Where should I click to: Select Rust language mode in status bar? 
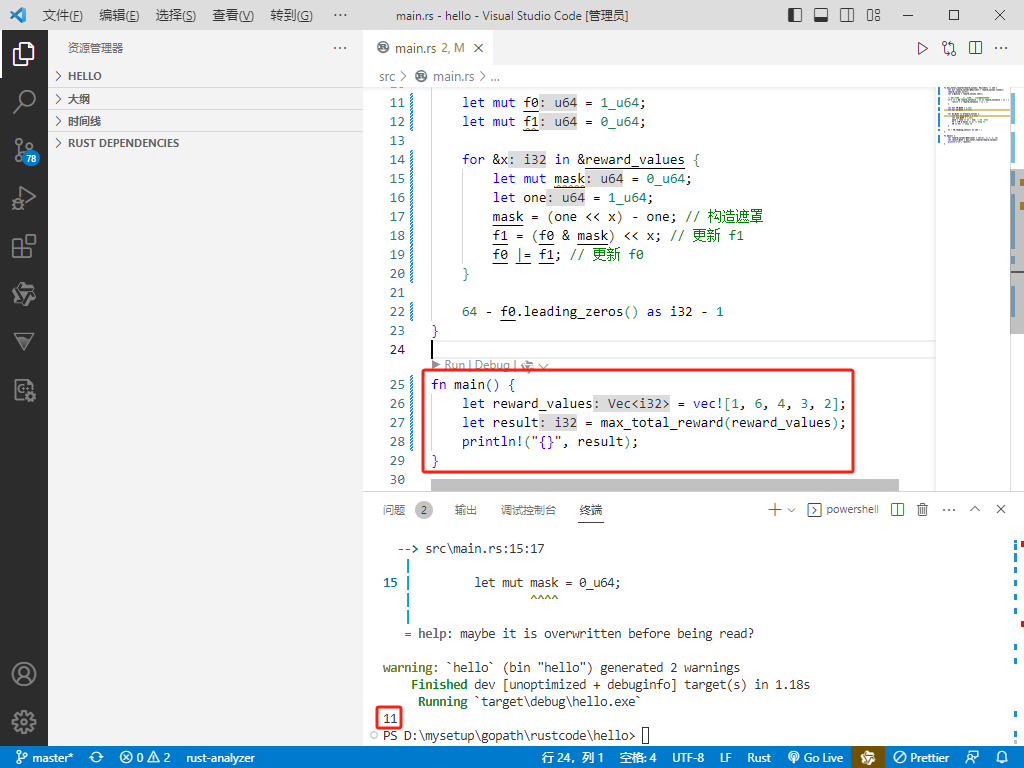pyautogui.click(x=759, y=758)
